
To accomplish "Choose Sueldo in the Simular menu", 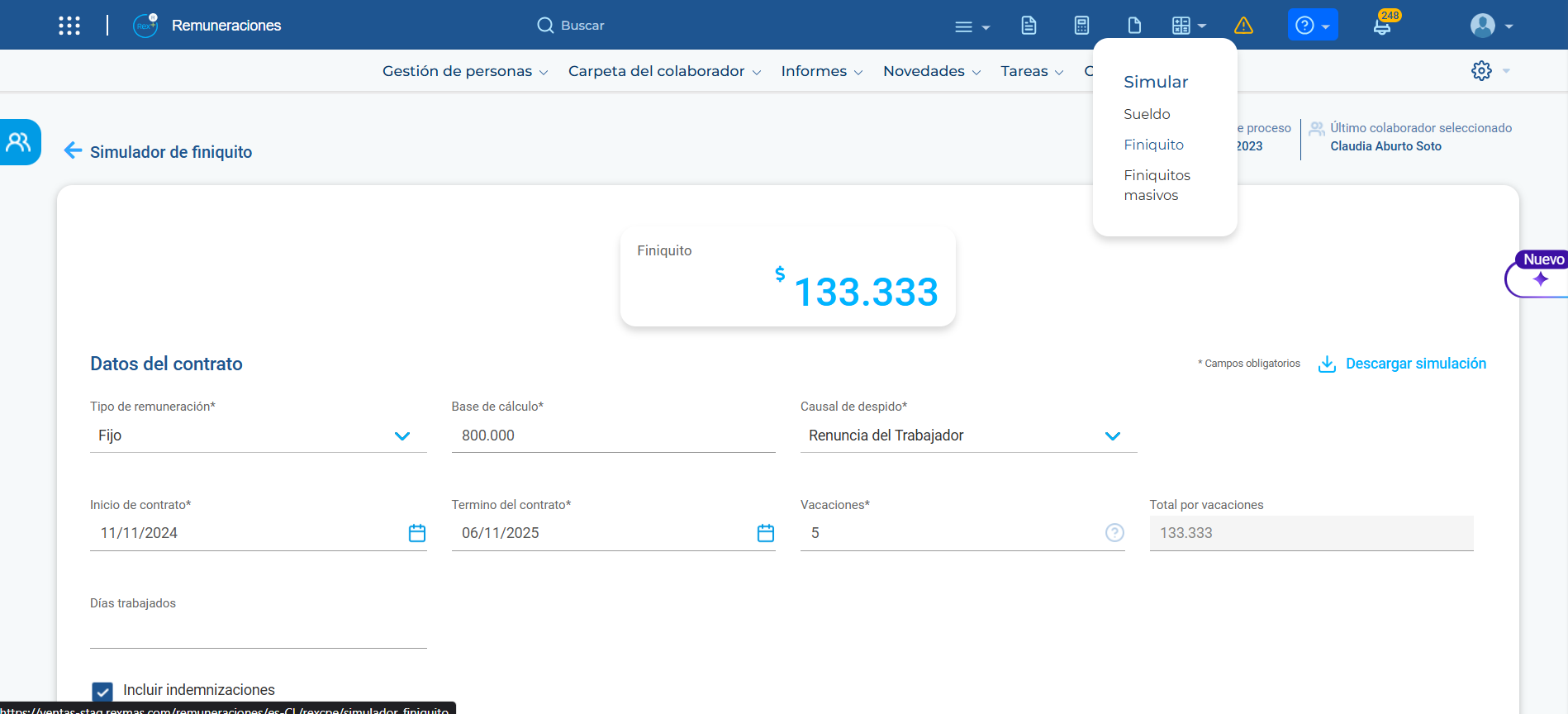I will [1147, 114].
